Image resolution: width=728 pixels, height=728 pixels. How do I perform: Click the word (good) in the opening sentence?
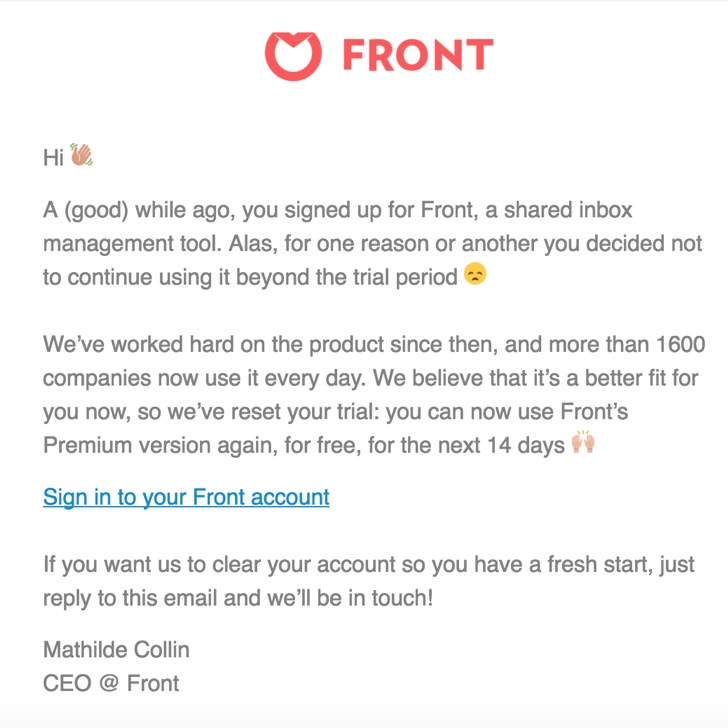pyautogui.click(x=96, y=210)
